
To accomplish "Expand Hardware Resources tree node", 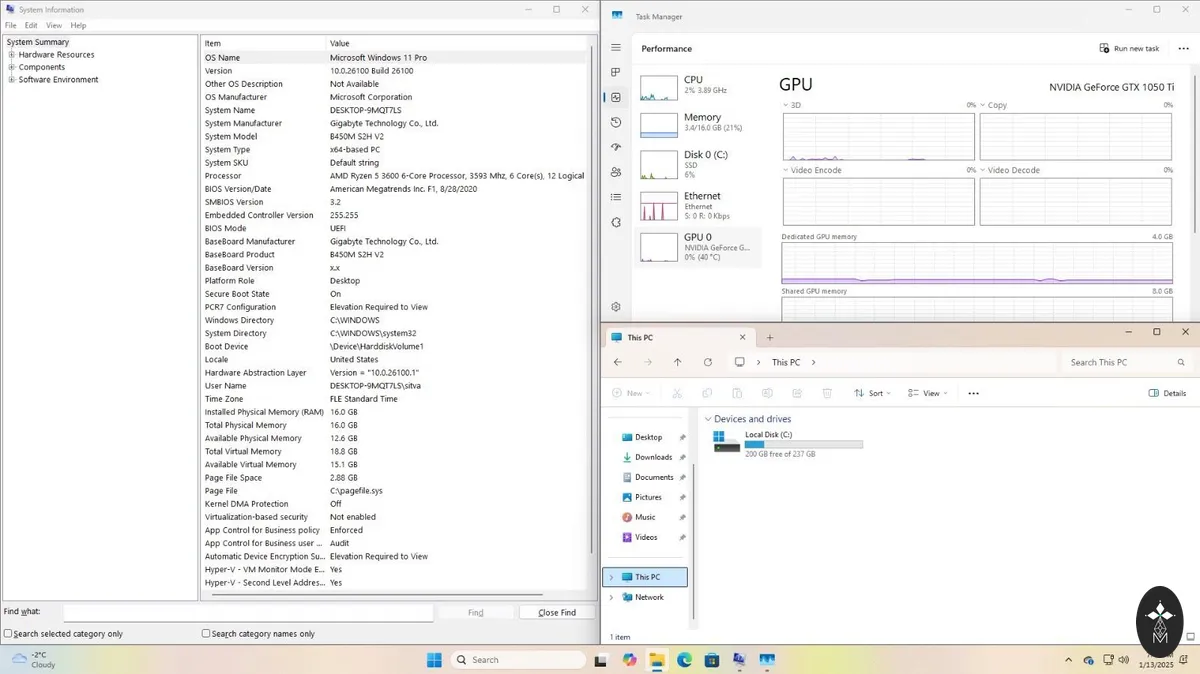I will [x=11, y=55].
